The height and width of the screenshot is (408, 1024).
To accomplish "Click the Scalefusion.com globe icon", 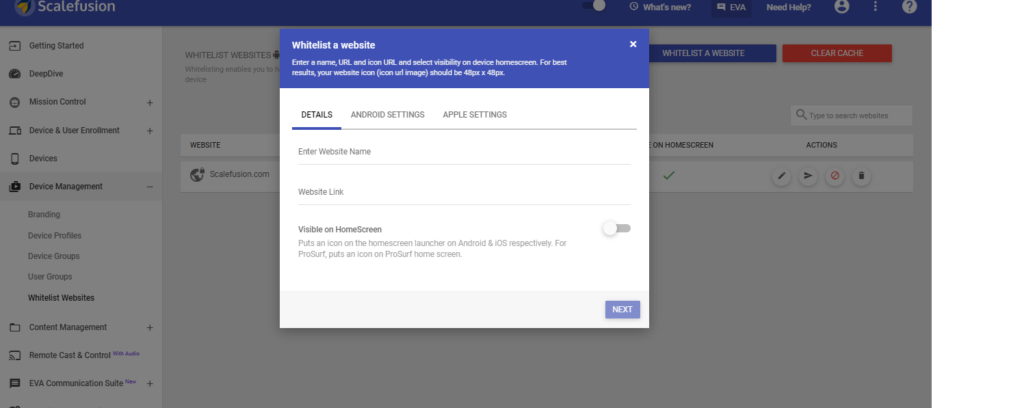I will click(197, 175).
